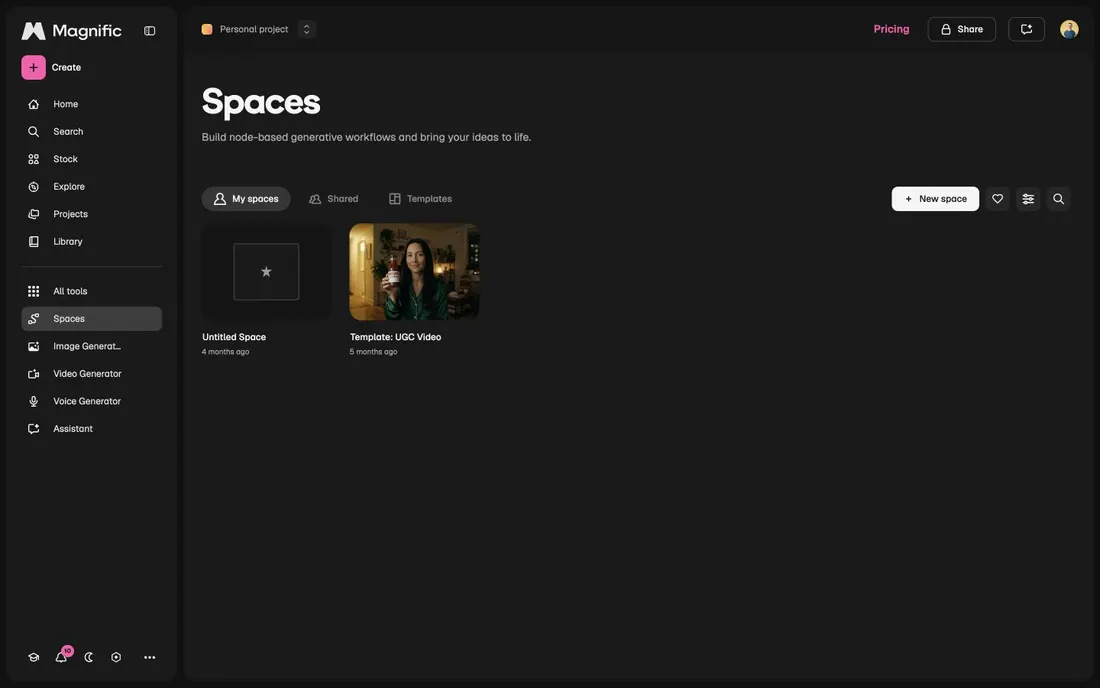Click the Share button
1100x688 pixels.
tap(961, 29)
